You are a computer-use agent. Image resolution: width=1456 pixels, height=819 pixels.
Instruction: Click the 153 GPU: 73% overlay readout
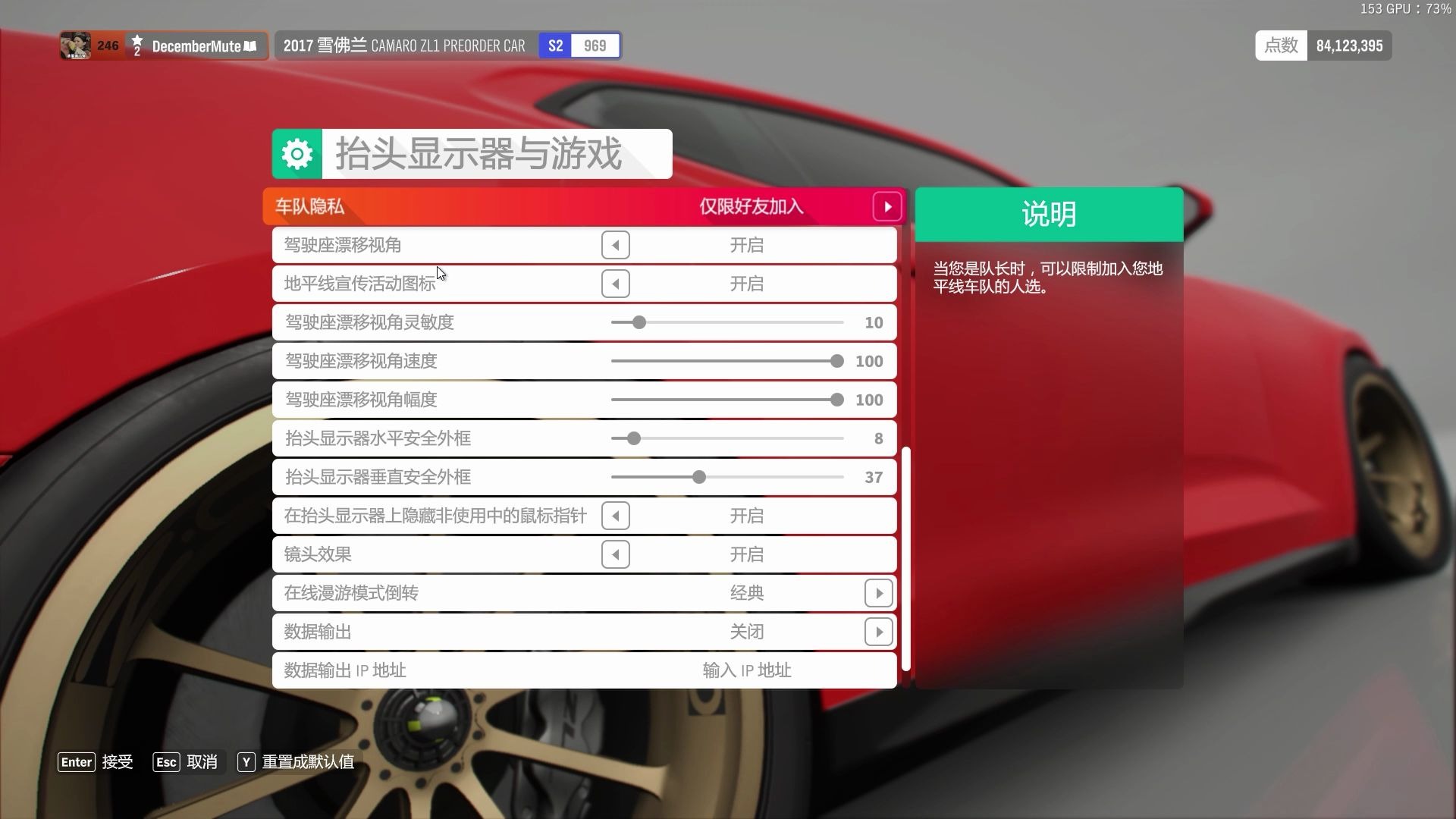[x=1404, y=8]
